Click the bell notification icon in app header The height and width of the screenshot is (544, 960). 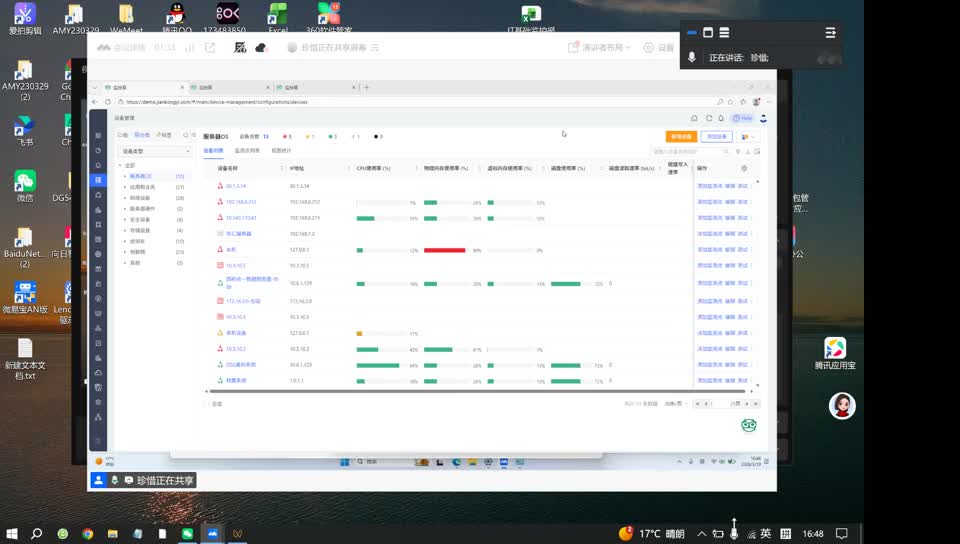tap(721, 118)
